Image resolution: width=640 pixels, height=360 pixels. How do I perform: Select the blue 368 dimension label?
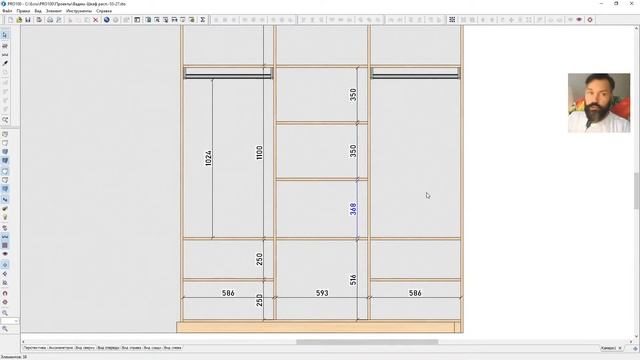pos(353,209)
